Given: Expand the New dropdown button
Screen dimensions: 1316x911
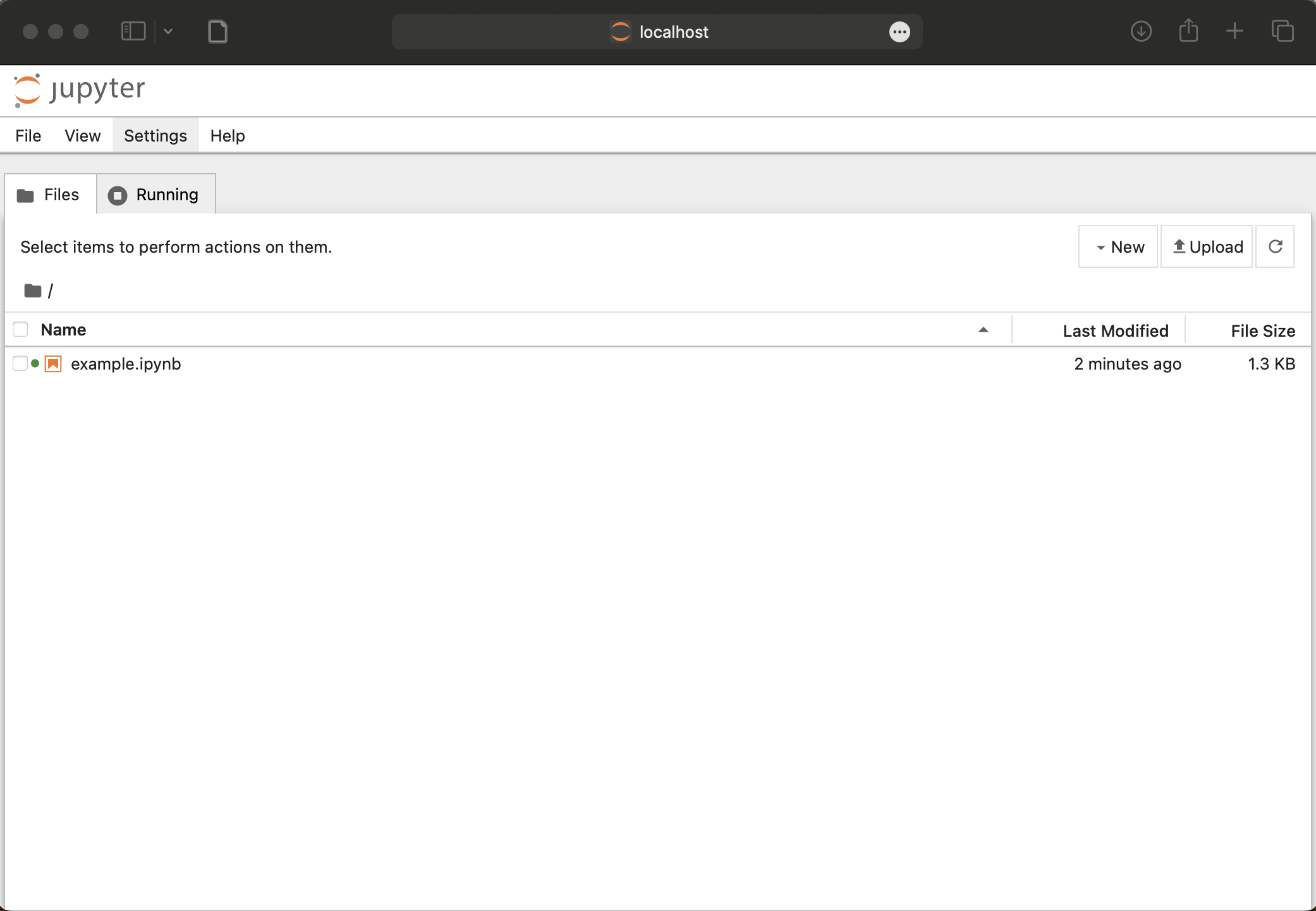Looking at the screenshot, I should click(1118, 247).
